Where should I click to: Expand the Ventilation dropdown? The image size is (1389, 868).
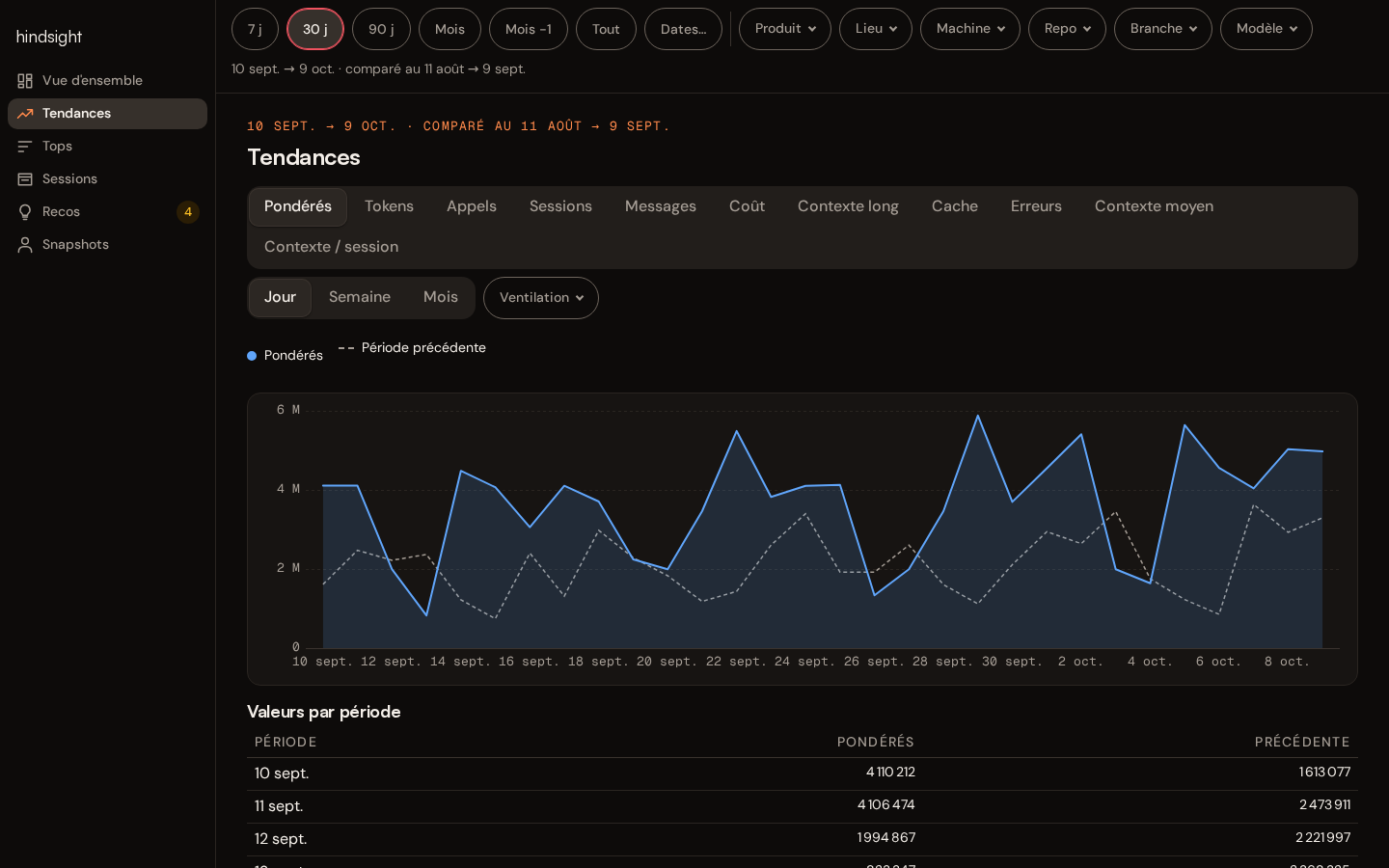tap(541, 298)
